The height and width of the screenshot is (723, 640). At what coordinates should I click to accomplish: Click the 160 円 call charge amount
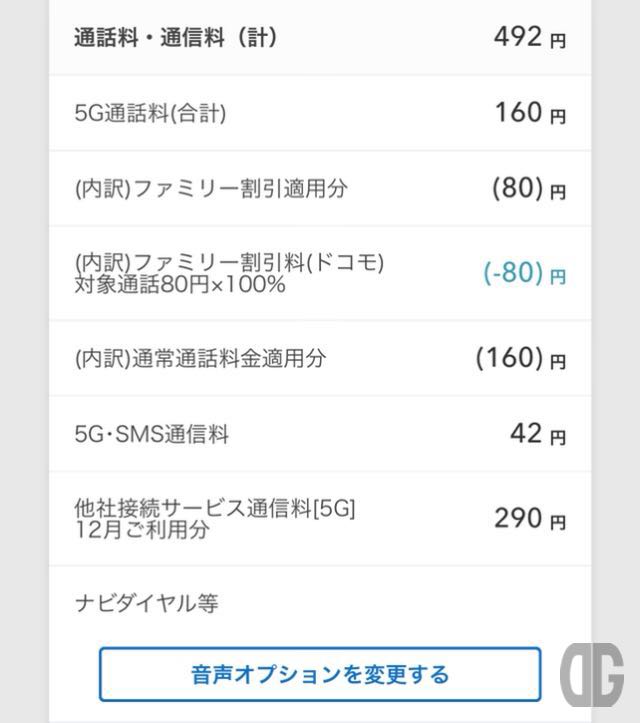tap(530, 113)
